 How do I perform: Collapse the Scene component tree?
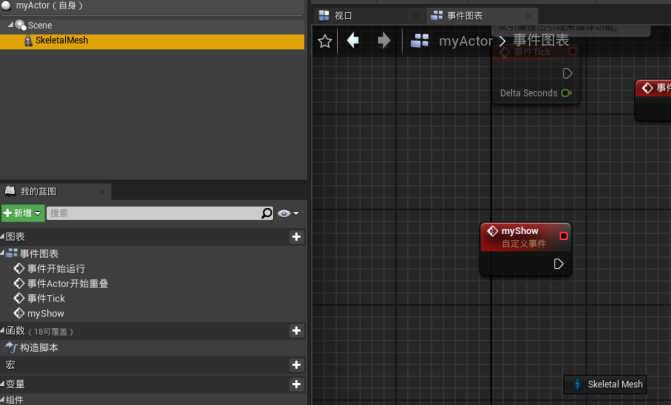[x=10, y=25]
